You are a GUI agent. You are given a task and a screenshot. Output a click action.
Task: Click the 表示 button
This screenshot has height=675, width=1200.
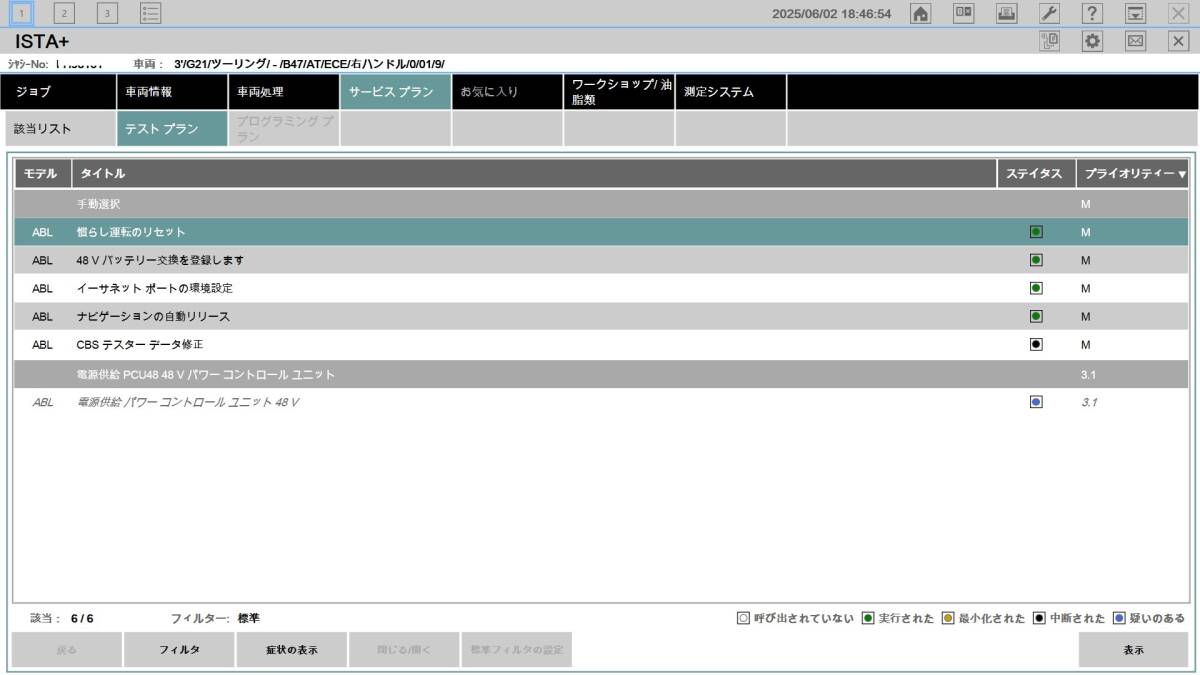[1135, 649]
